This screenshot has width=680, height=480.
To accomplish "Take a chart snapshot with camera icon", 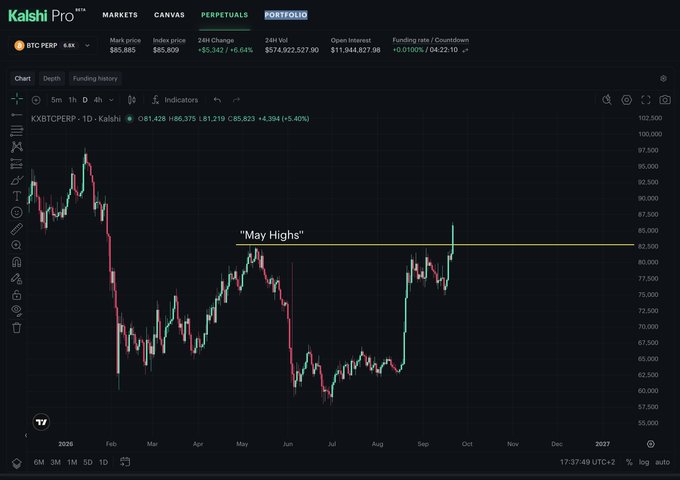I will [x=665, y=100].
